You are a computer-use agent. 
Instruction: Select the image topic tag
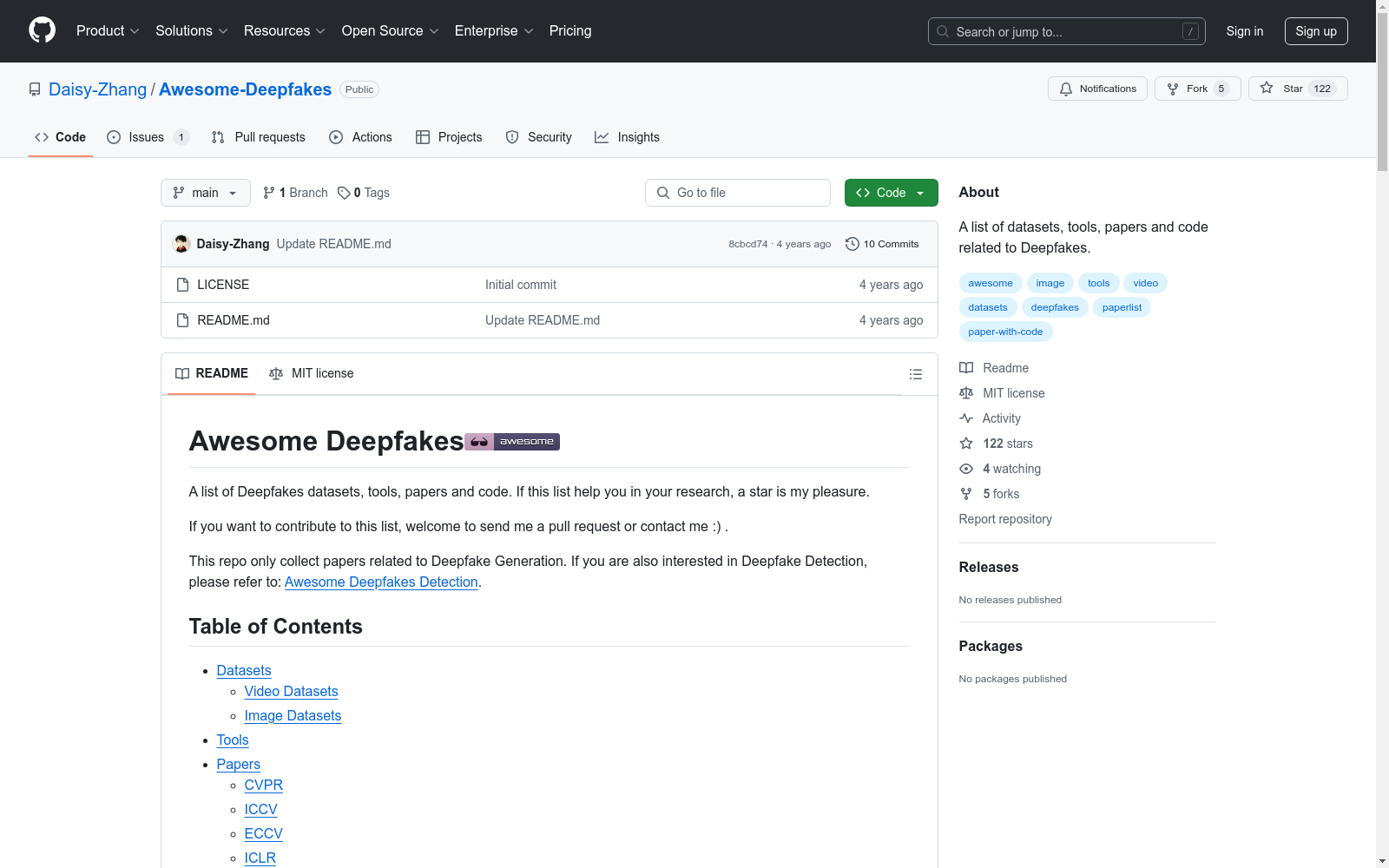[x=1050, y=283]
